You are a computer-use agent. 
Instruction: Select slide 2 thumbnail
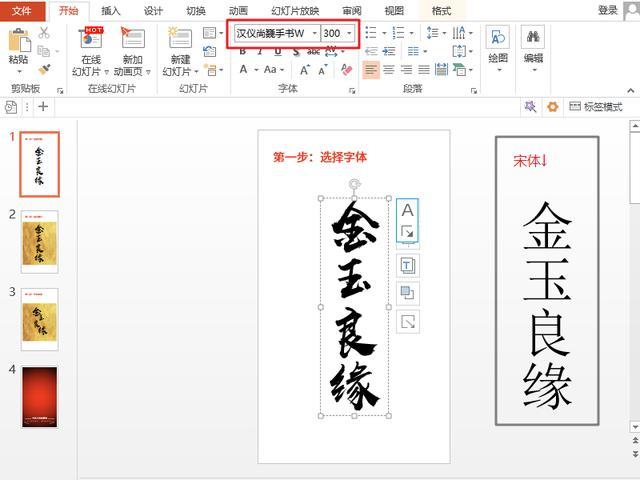click(40, 242)
